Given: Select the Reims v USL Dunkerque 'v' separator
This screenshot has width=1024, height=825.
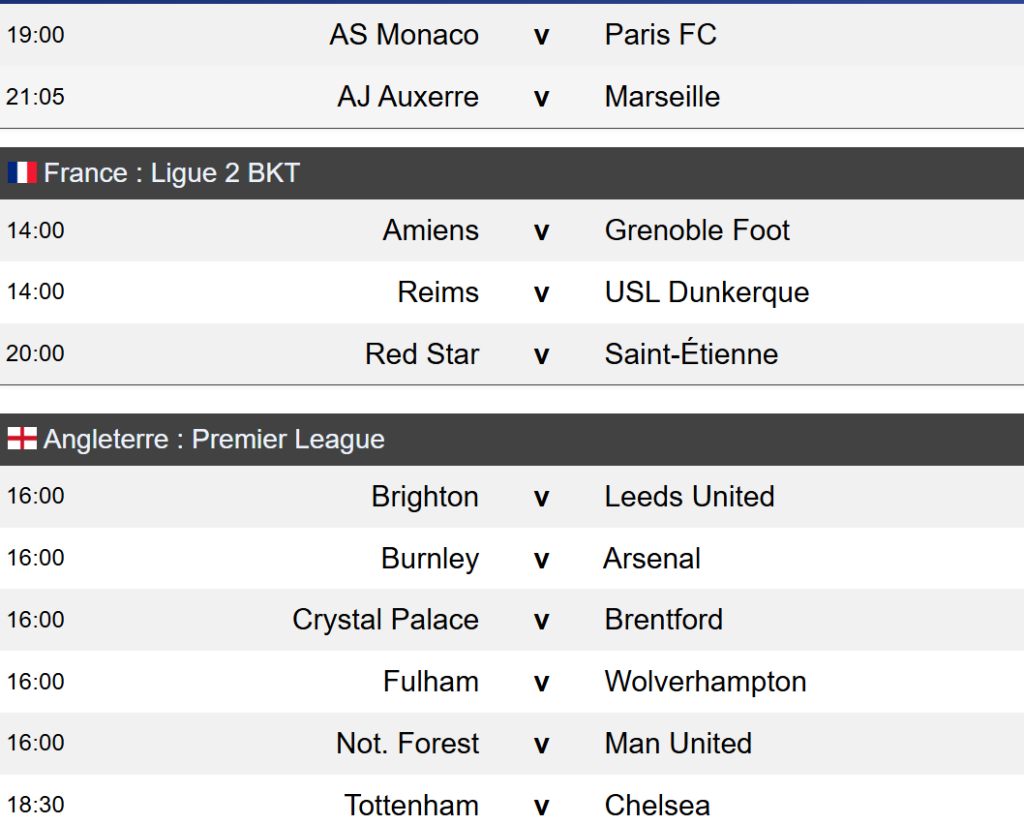Looking at the screenshot, I should click(x=541, y=293).
